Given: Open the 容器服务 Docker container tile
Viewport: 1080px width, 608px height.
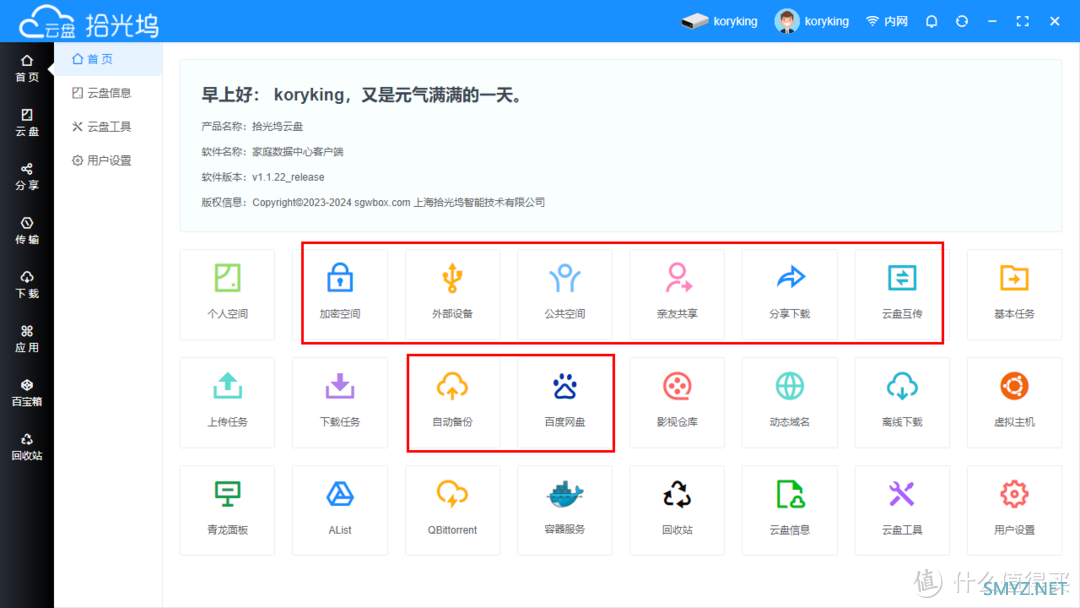Looking at the screenshot, I should click(x=565, y=510).
